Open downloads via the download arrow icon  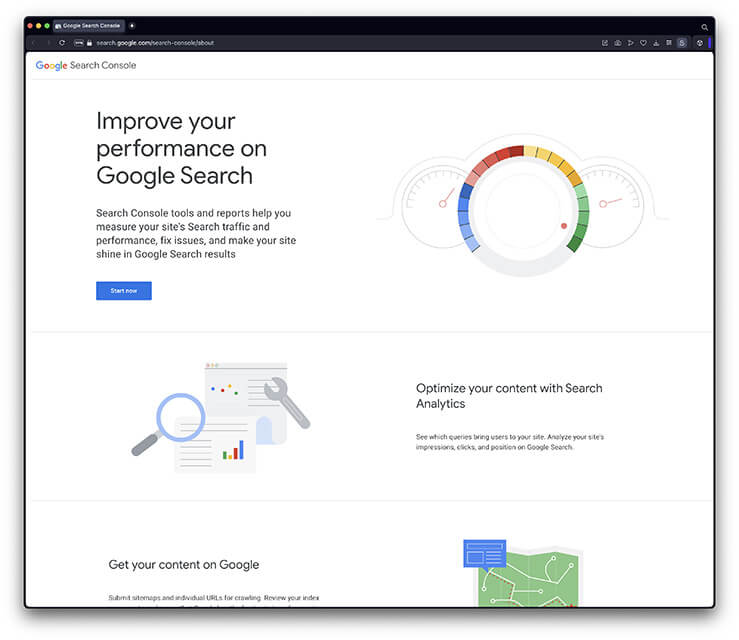pos(656,43)
